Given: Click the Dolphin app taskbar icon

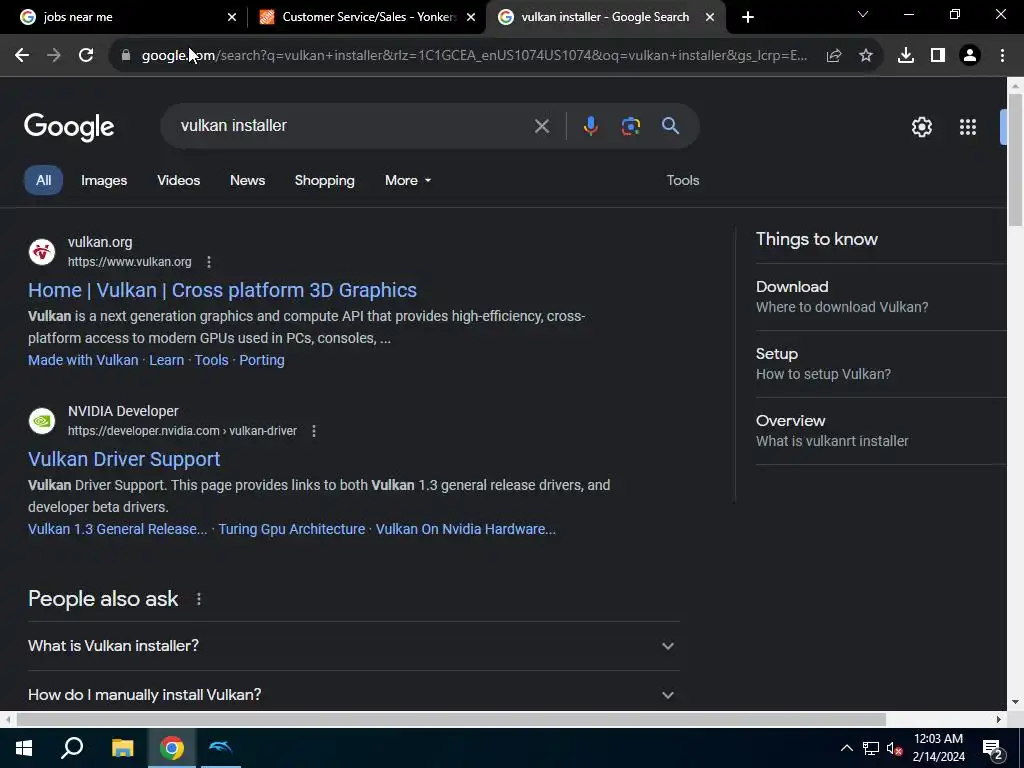Looking at the screenshot, I should [221, 748].
